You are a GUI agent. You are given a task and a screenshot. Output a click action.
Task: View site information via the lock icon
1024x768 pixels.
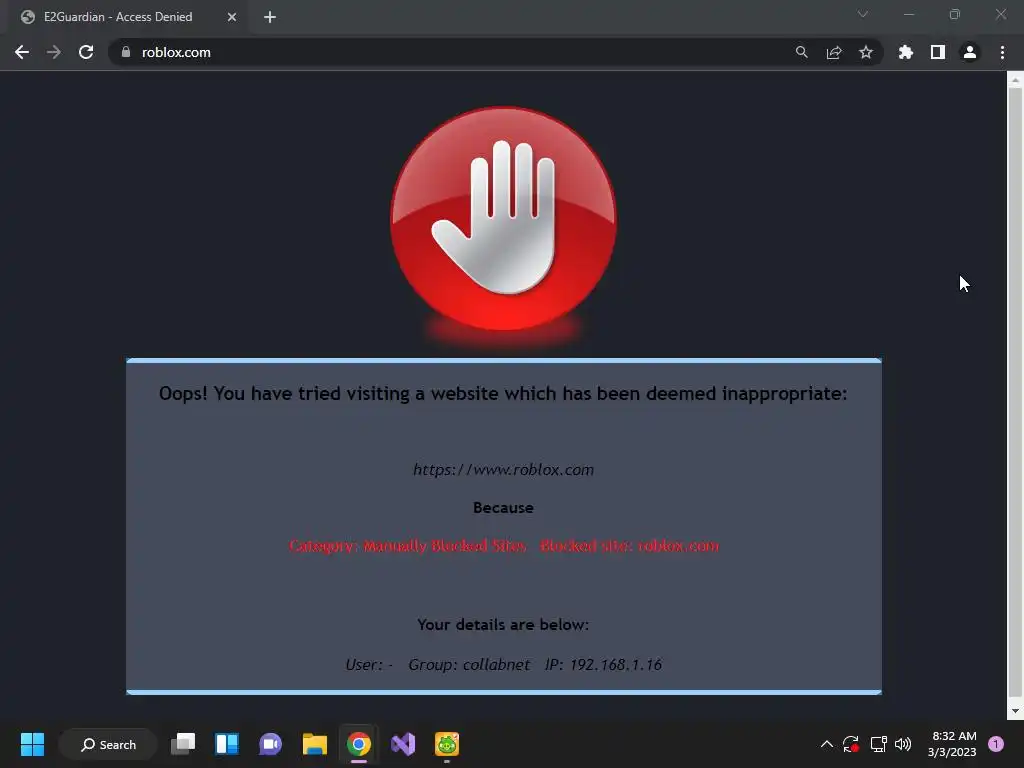coord(126,52)
